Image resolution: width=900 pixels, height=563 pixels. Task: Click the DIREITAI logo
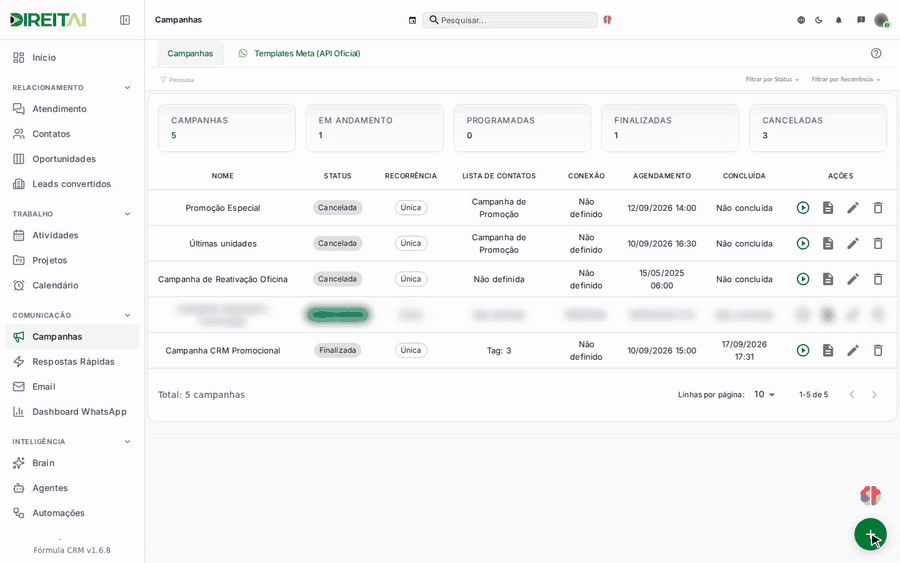tap(48, 20)
